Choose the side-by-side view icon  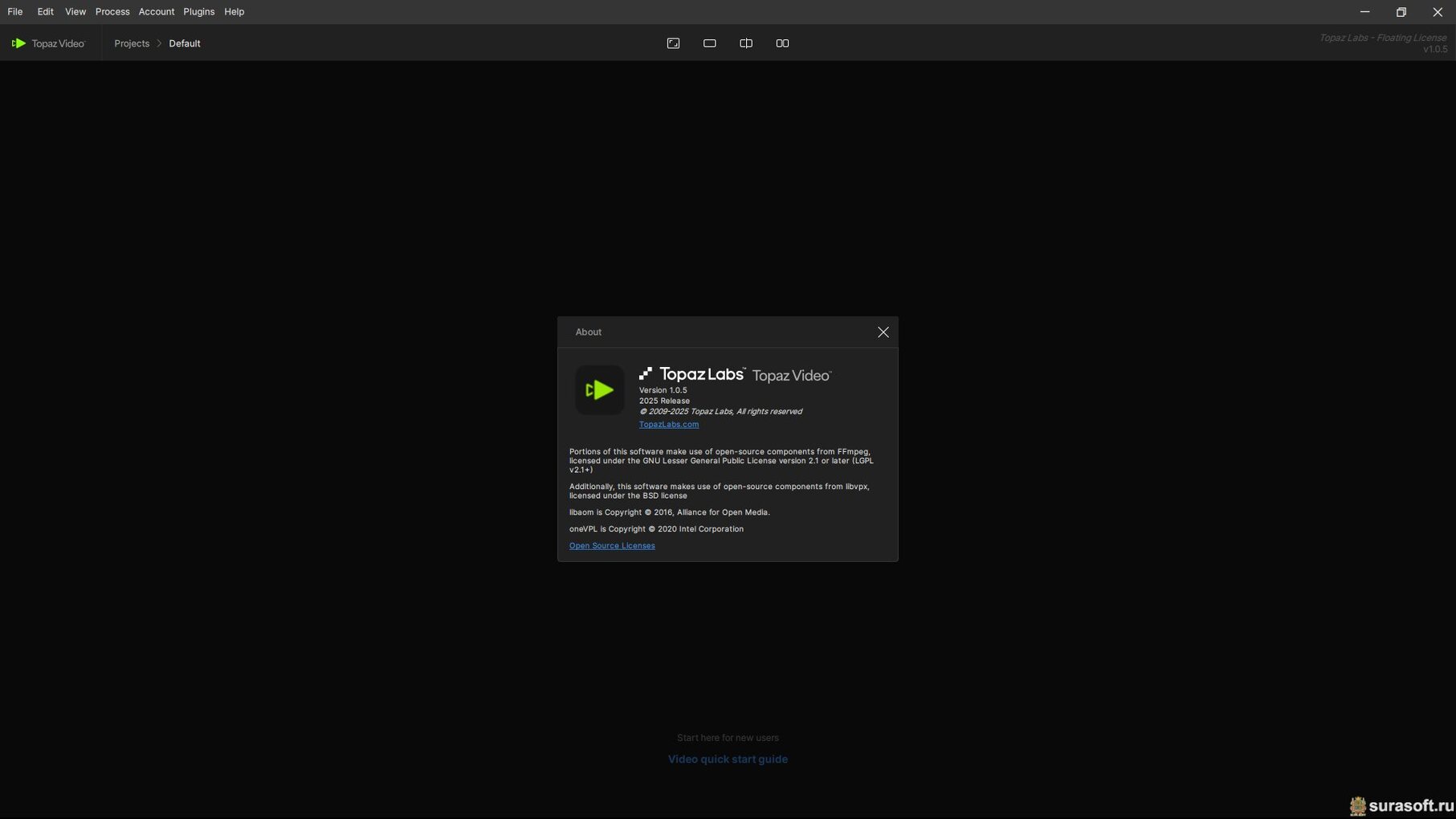[781, 43]
